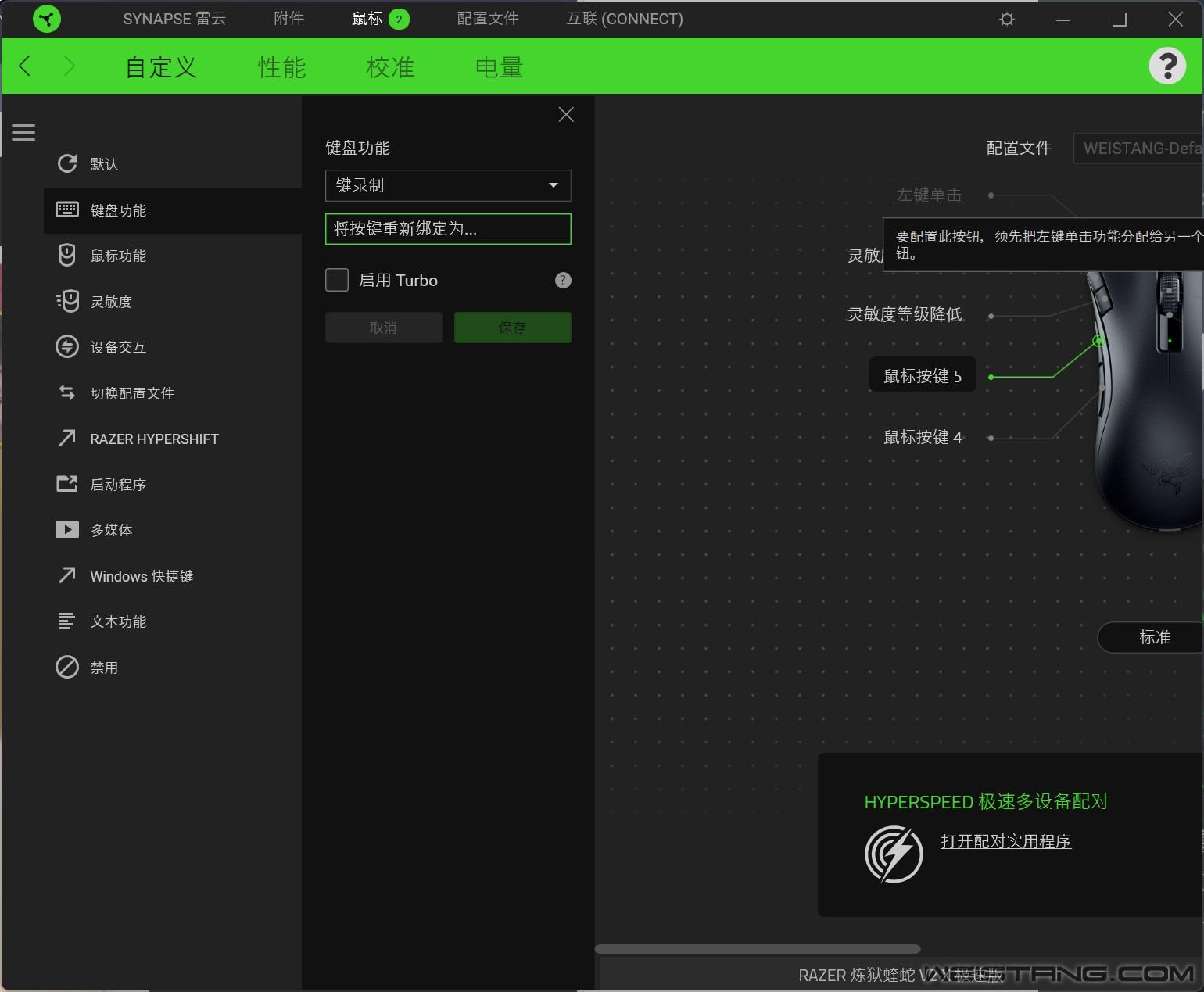Go forward with the right arrow
1204x992 pixels.
tap(69, 66)
